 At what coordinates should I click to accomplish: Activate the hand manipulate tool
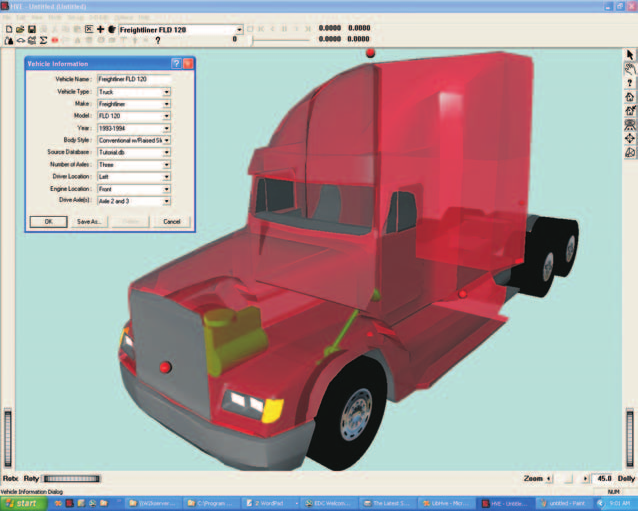click(630, 69)
